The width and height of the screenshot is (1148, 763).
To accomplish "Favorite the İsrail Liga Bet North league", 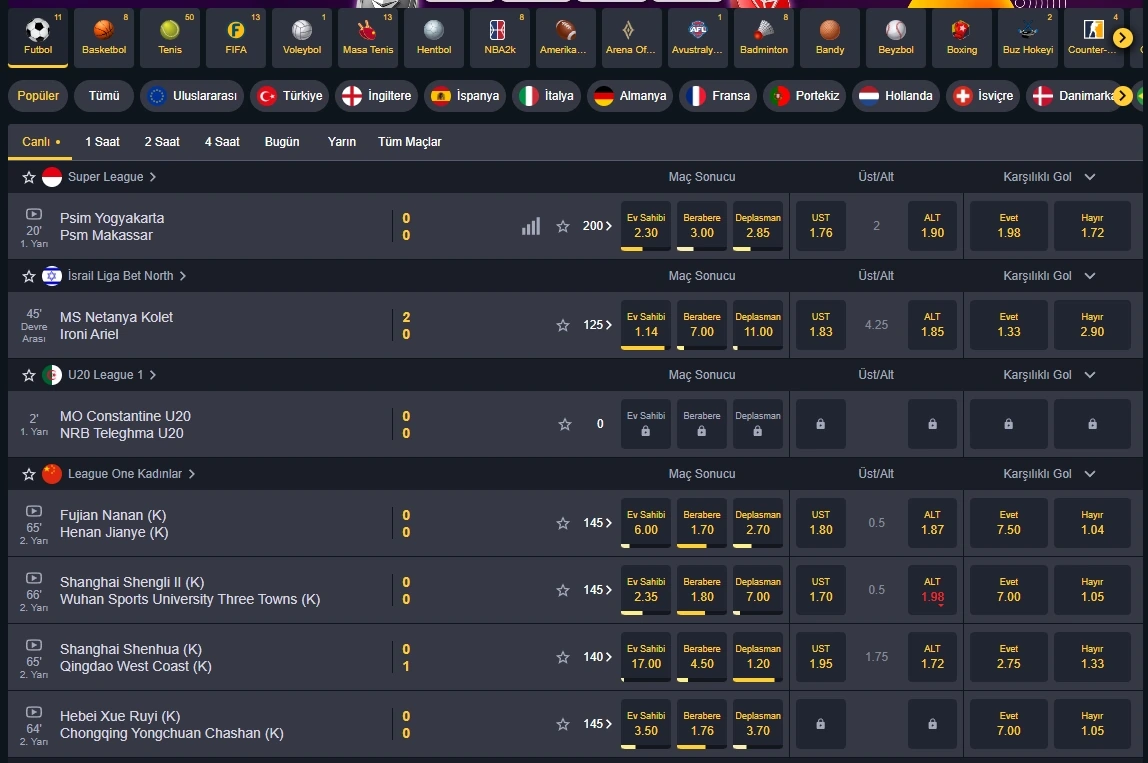I will 29,276.
